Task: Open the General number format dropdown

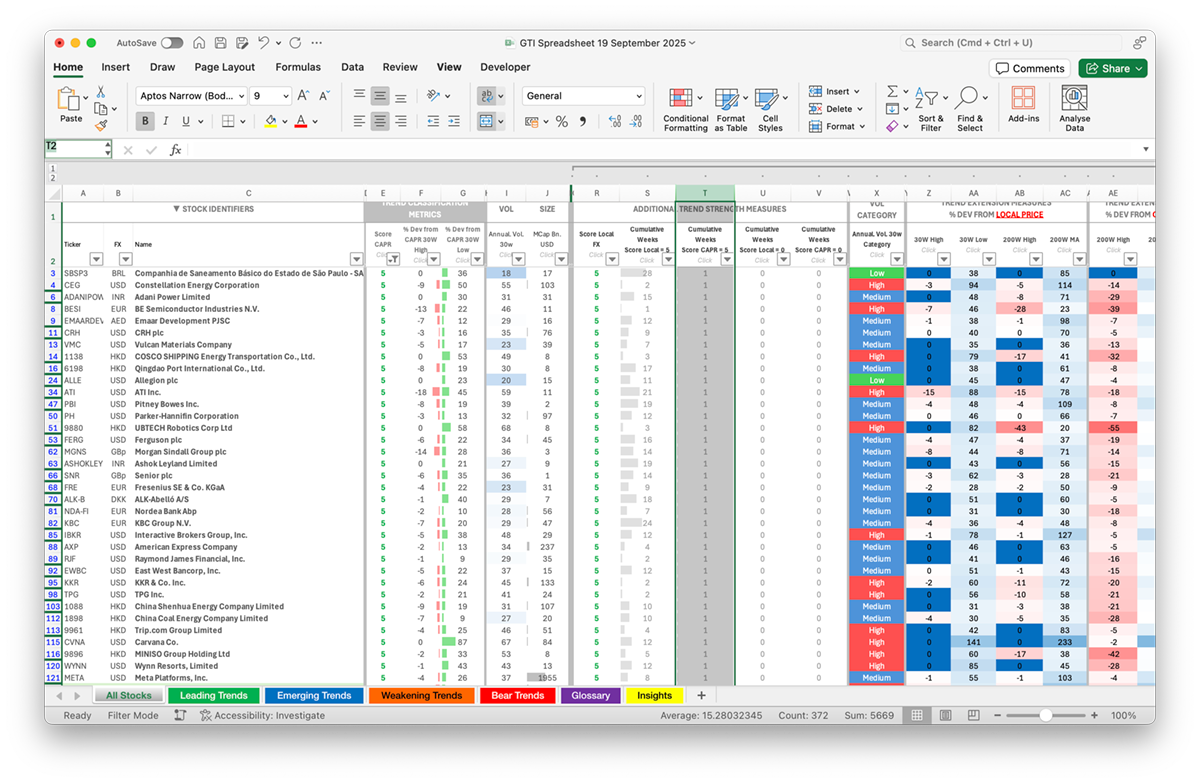Action: (x=639, y=96)
